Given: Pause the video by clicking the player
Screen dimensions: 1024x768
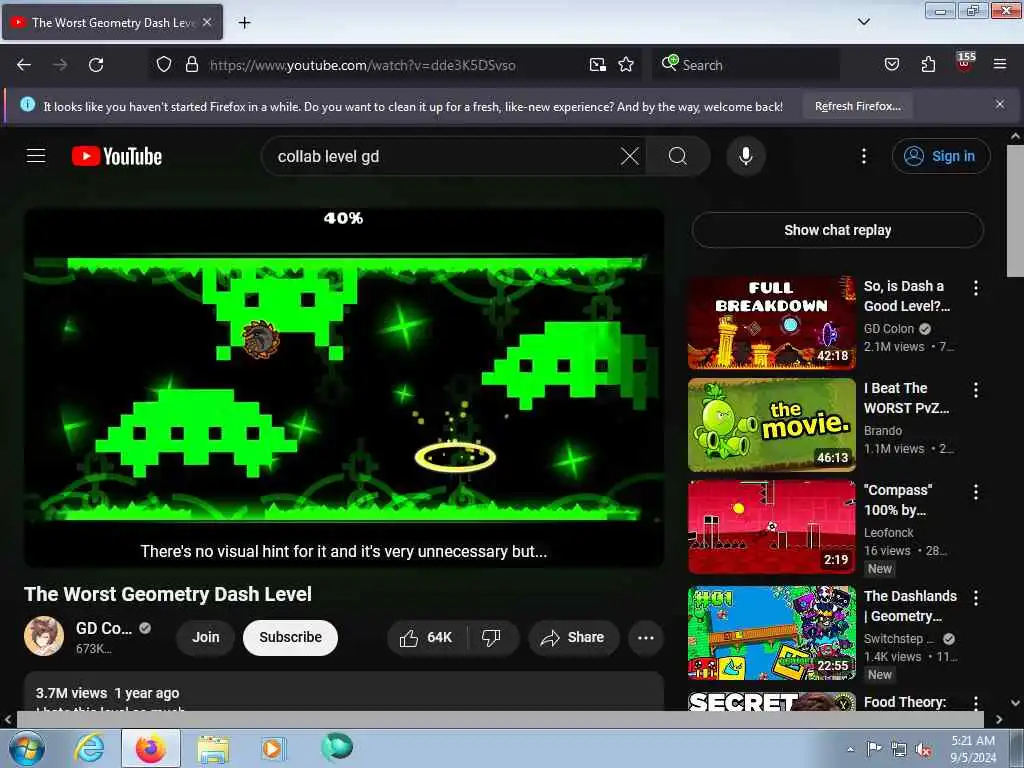Looking at the screenshot, I should (344, 388).
